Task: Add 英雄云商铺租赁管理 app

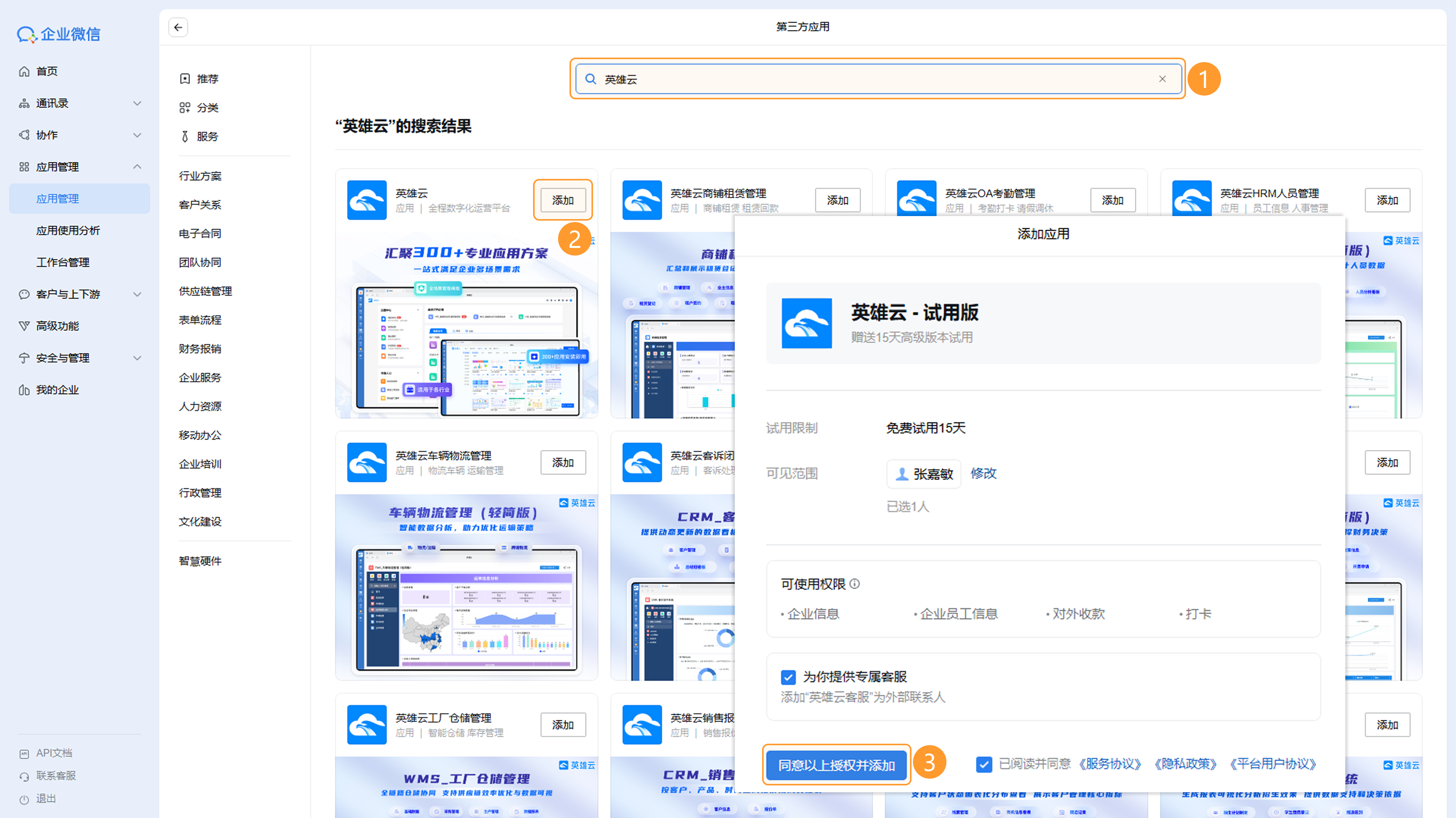Action: tap(838, 200)
